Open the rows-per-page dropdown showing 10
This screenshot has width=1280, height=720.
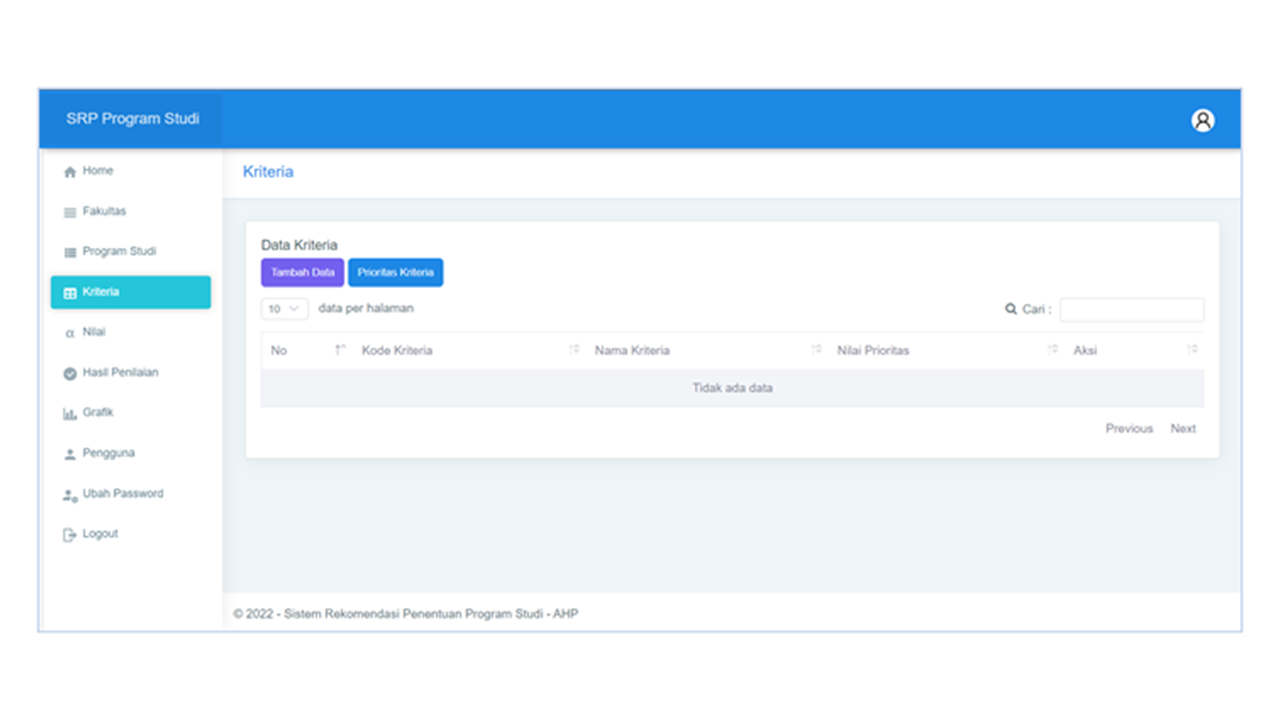[284, 309]
